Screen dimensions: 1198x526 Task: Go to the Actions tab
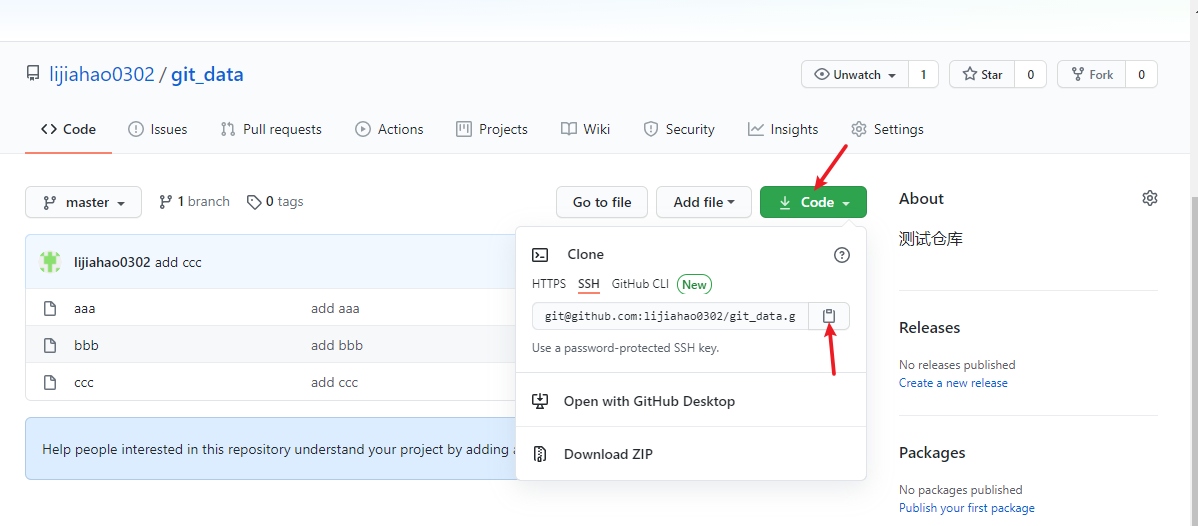pos(389,129)
